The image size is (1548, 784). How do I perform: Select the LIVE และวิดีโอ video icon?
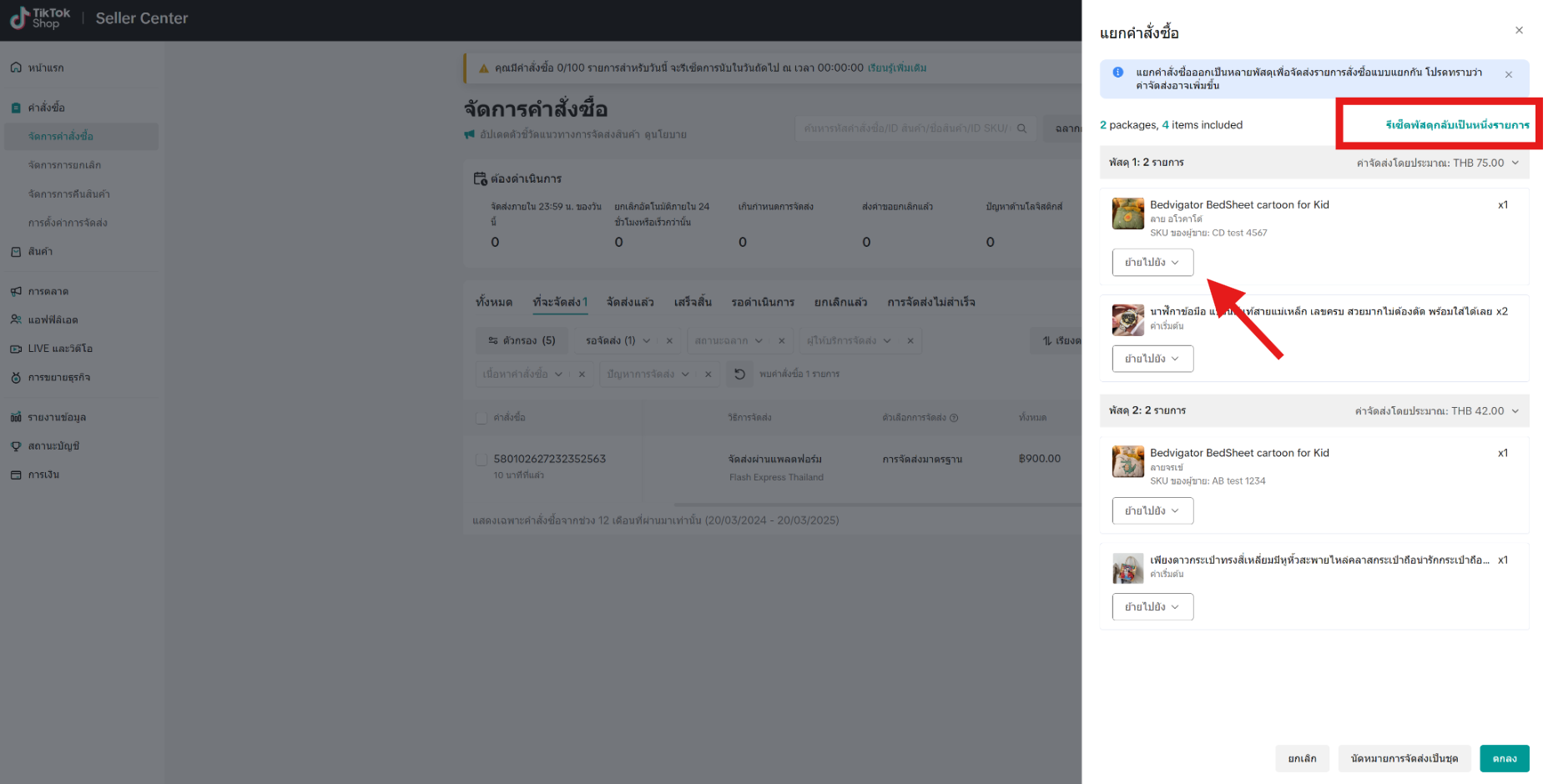18,348
